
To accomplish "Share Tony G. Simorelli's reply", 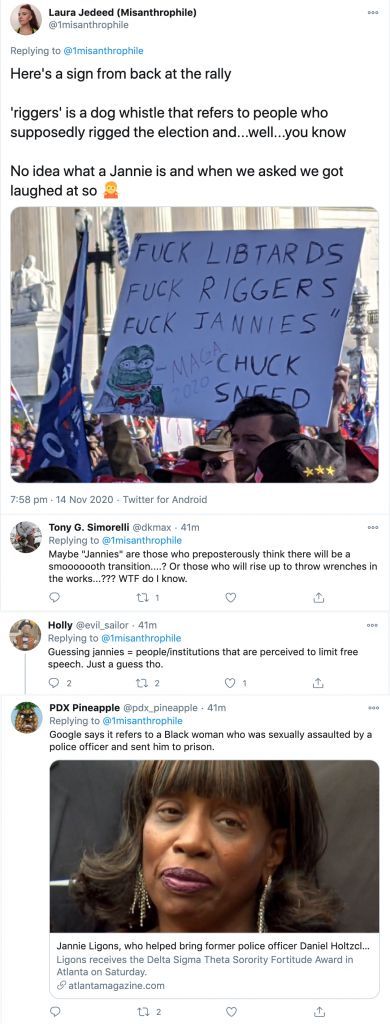I will click(x=318, y=597).
